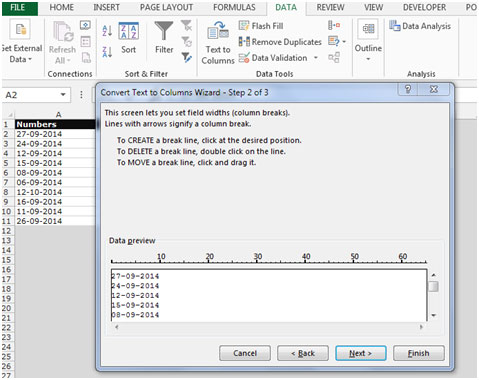479x380 pixels.
Task: Click the Cancel button
Action: pos(245,353)
